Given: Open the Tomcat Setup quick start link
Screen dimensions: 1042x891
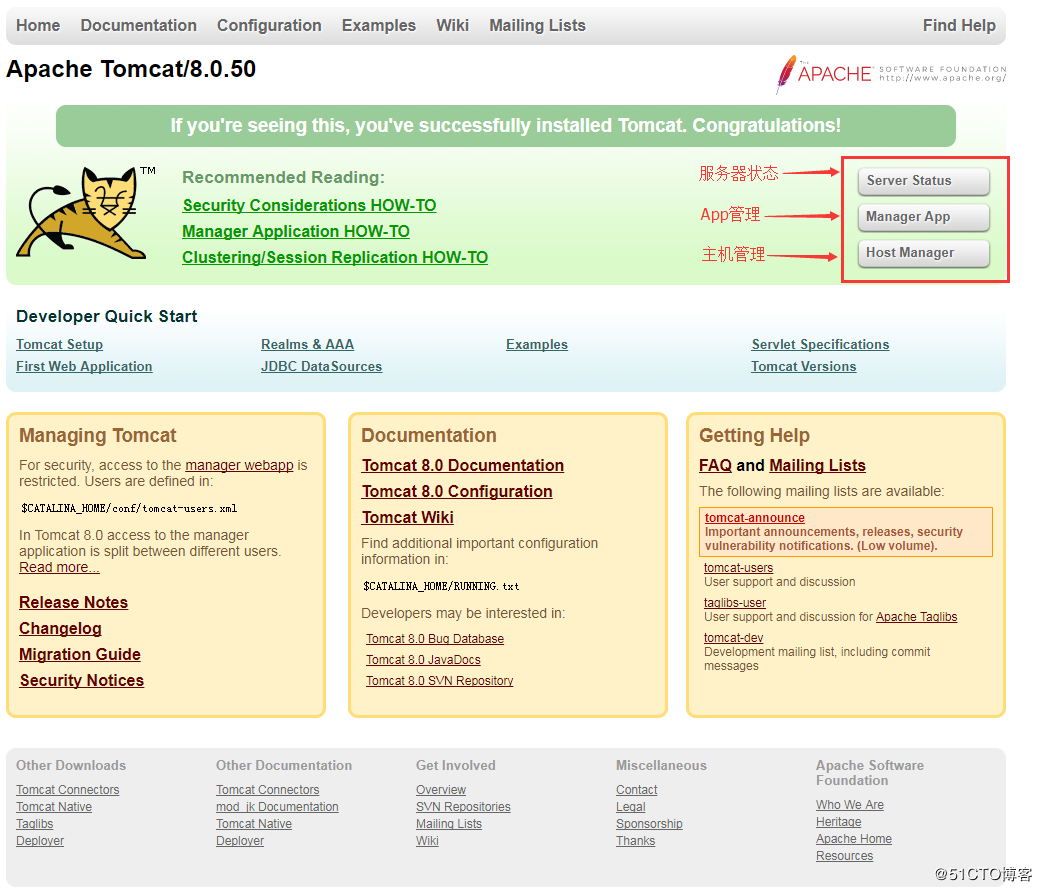Looking at the screenshot, I should point(59,344).
